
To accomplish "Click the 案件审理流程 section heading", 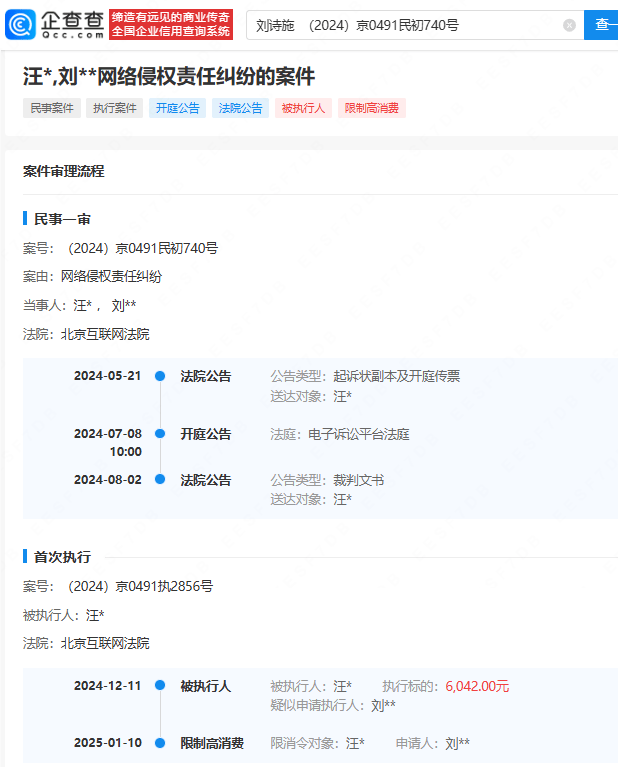I will (64, 171).
